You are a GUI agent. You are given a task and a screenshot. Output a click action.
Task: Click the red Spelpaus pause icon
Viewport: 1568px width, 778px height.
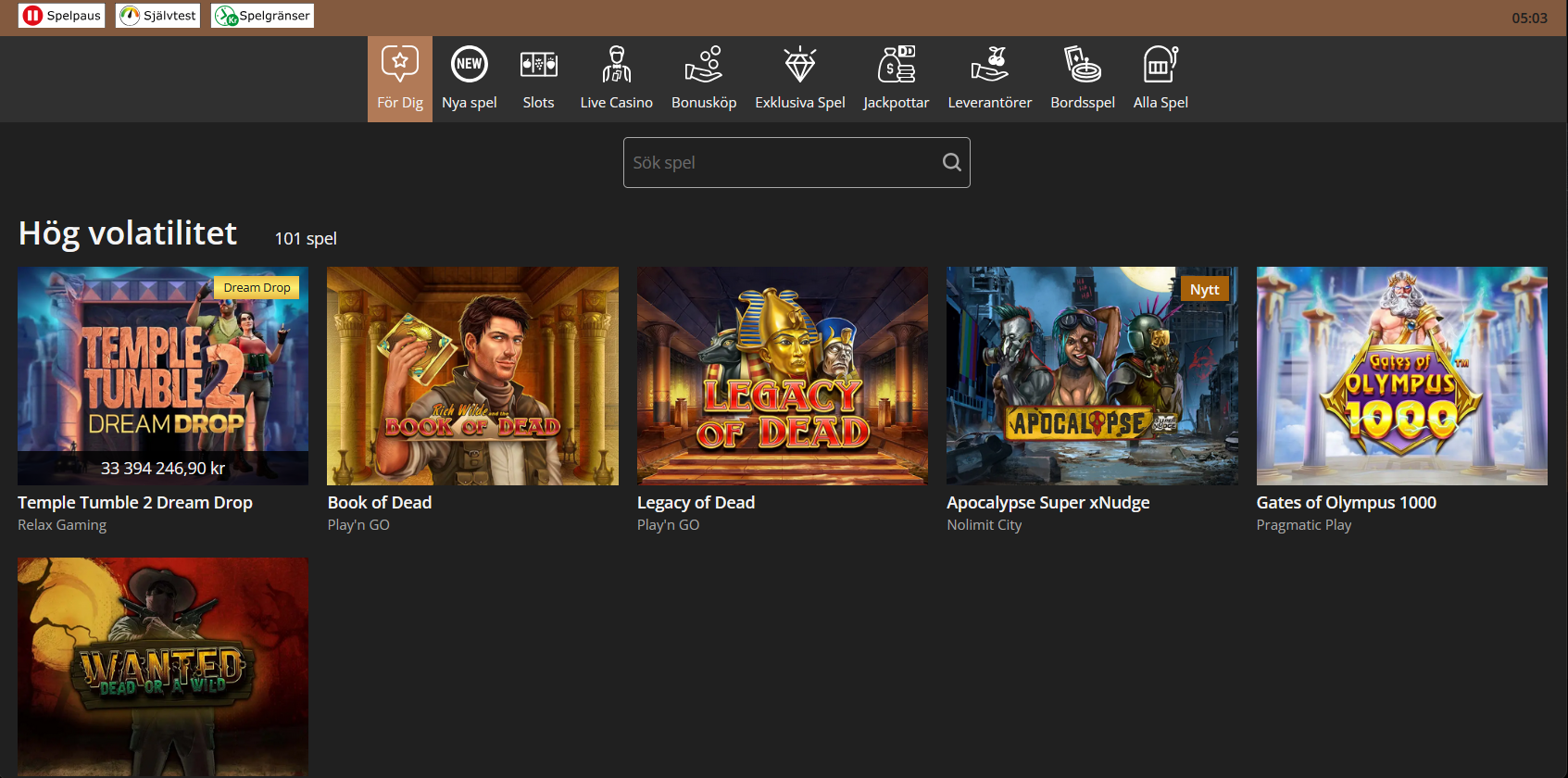pyautogui.click(x=33, y=16)
